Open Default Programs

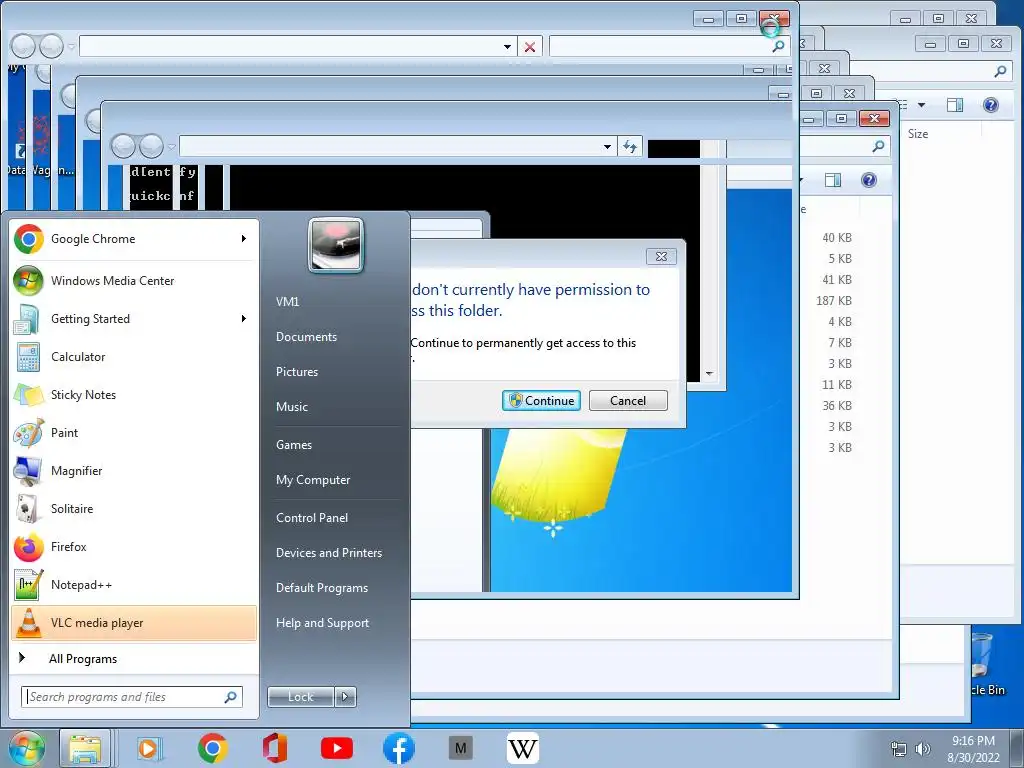322,588
